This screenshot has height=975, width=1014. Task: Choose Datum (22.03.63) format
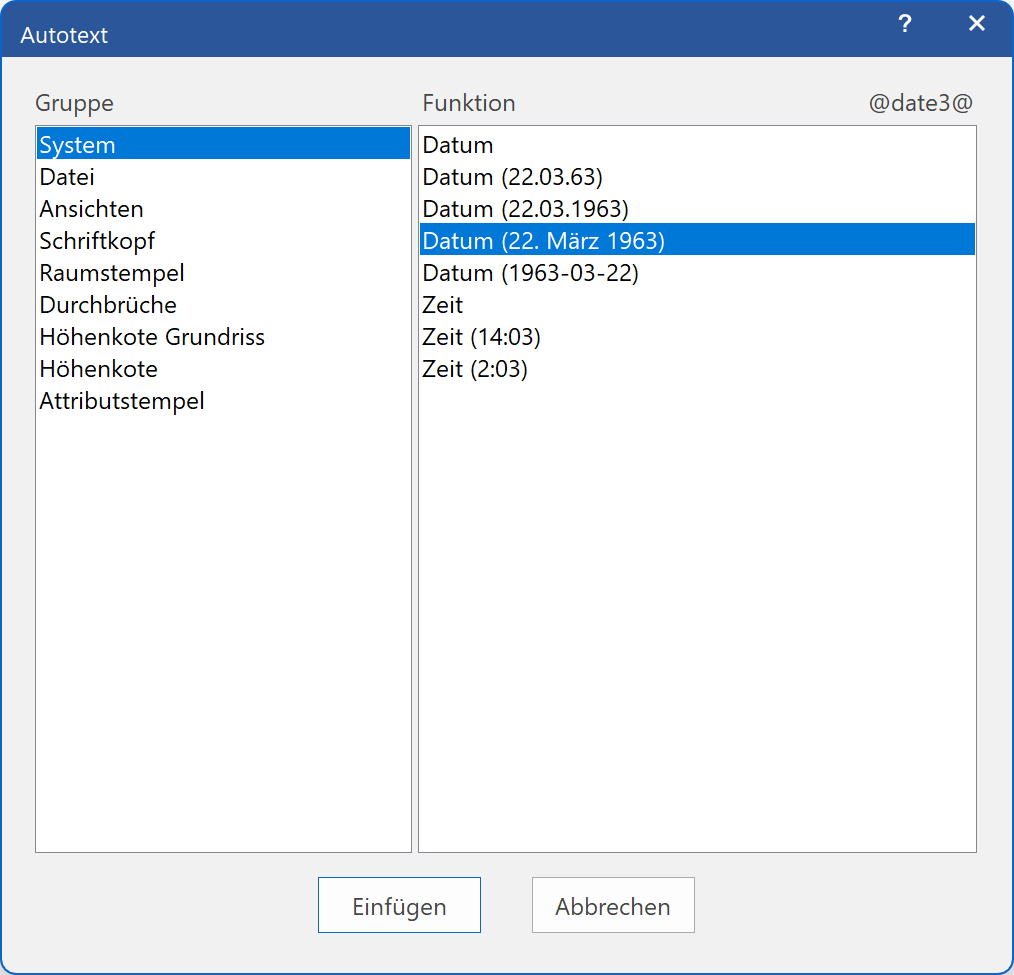click(512, 177)
